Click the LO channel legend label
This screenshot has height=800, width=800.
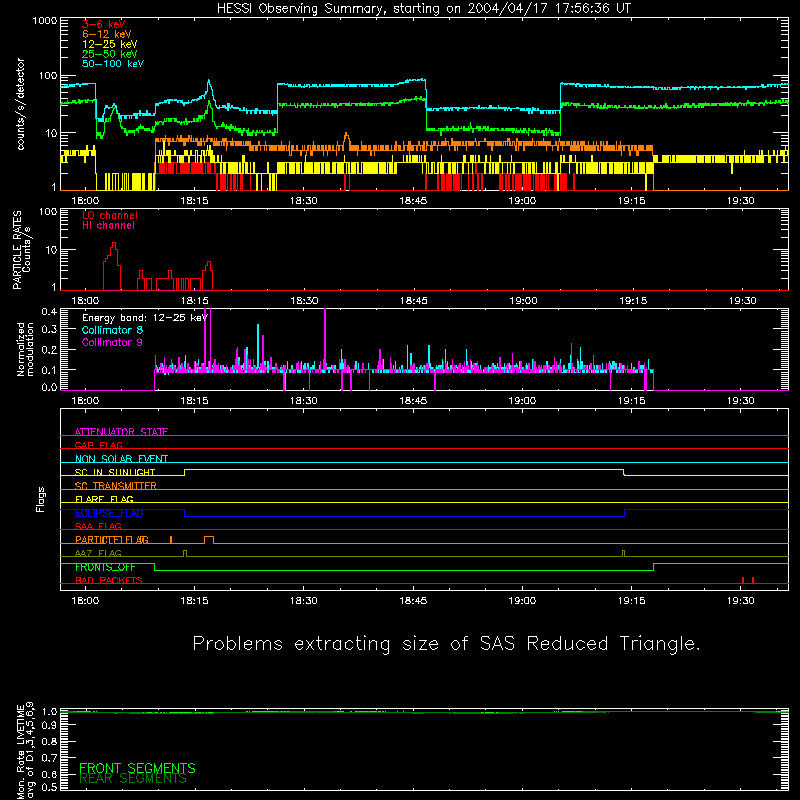pos(110,215)
